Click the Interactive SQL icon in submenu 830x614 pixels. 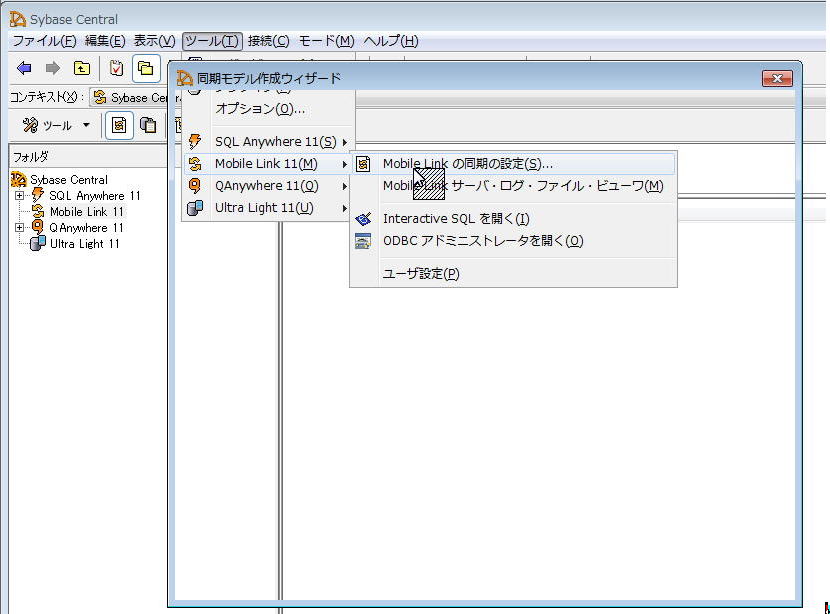click(x=363, y=219)
